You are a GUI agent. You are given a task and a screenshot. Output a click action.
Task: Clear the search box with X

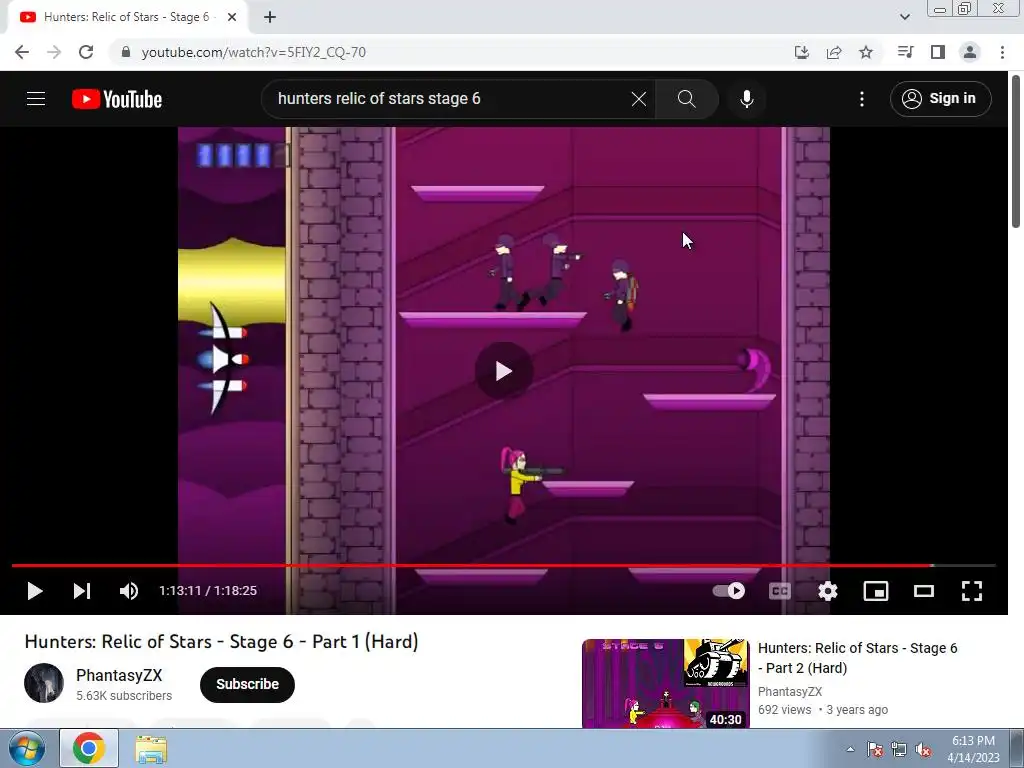tap(639, 99)
